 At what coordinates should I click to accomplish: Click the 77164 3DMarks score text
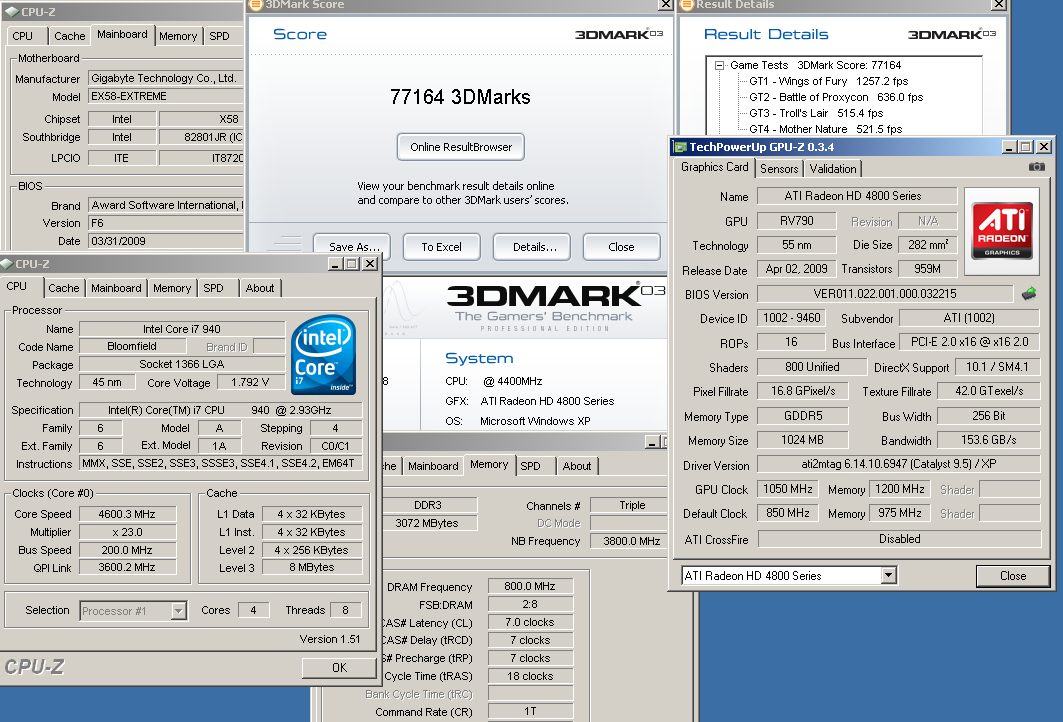click(x=460, y=97)
